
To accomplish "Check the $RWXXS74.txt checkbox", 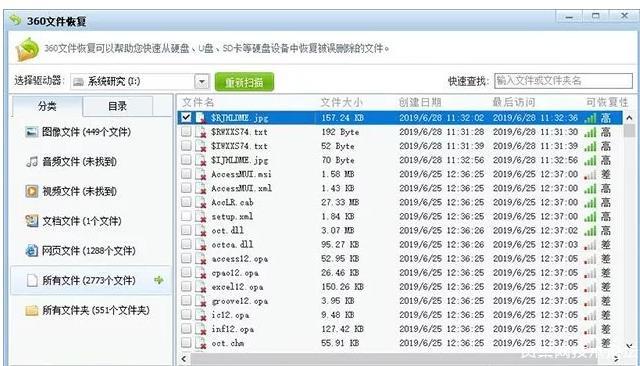I will tap(186, 131).
